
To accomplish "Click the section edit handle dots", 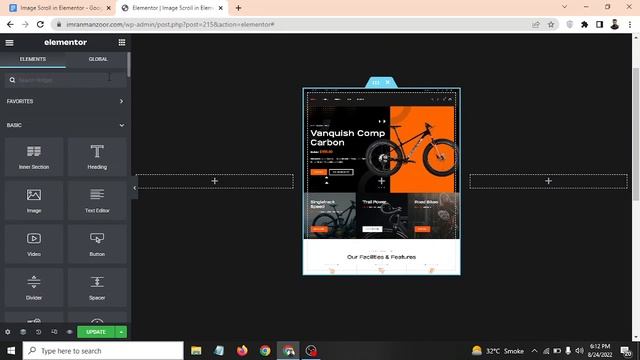I will (x=376, y=82).
